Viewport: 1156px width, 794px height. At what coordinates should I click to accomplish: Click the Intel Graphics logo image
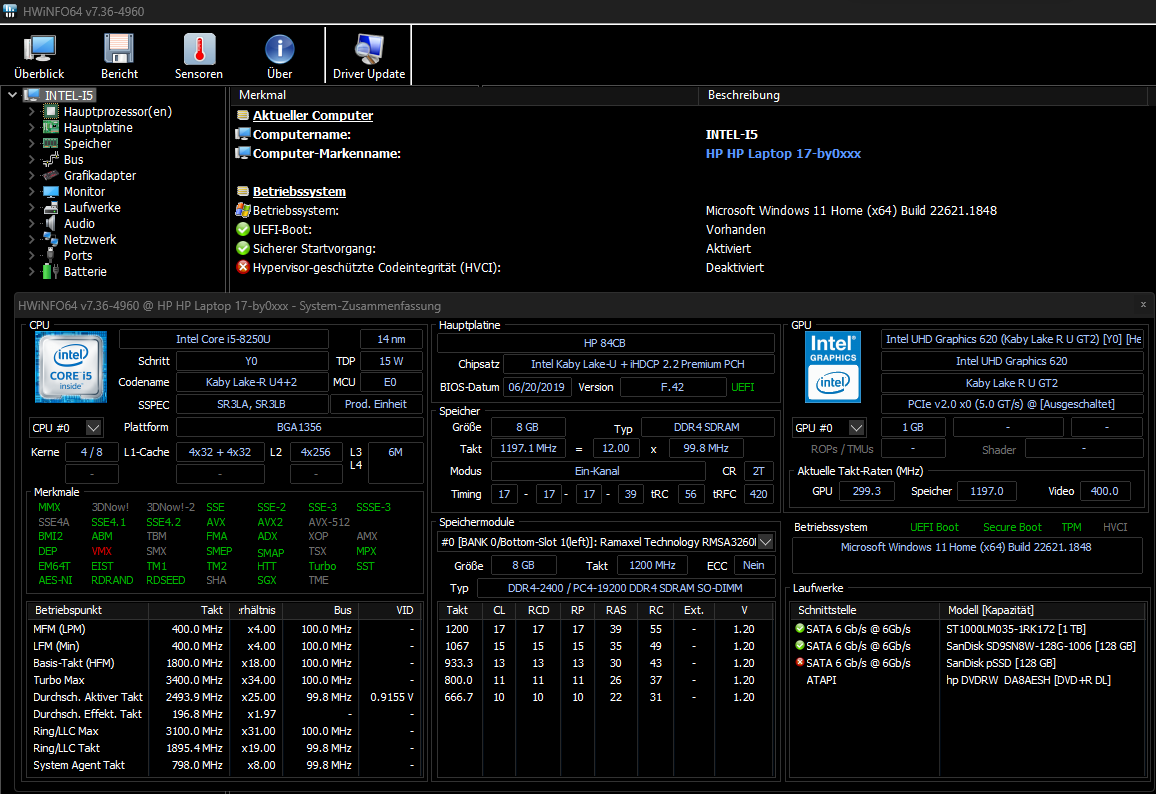pos(833,366)
